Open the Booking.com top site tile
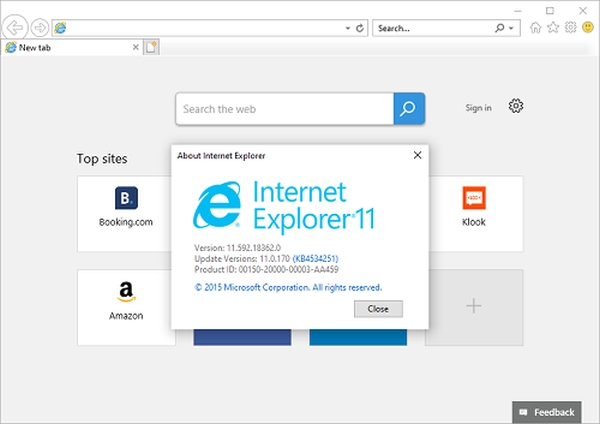600x424 pixels. coord(126,214)
